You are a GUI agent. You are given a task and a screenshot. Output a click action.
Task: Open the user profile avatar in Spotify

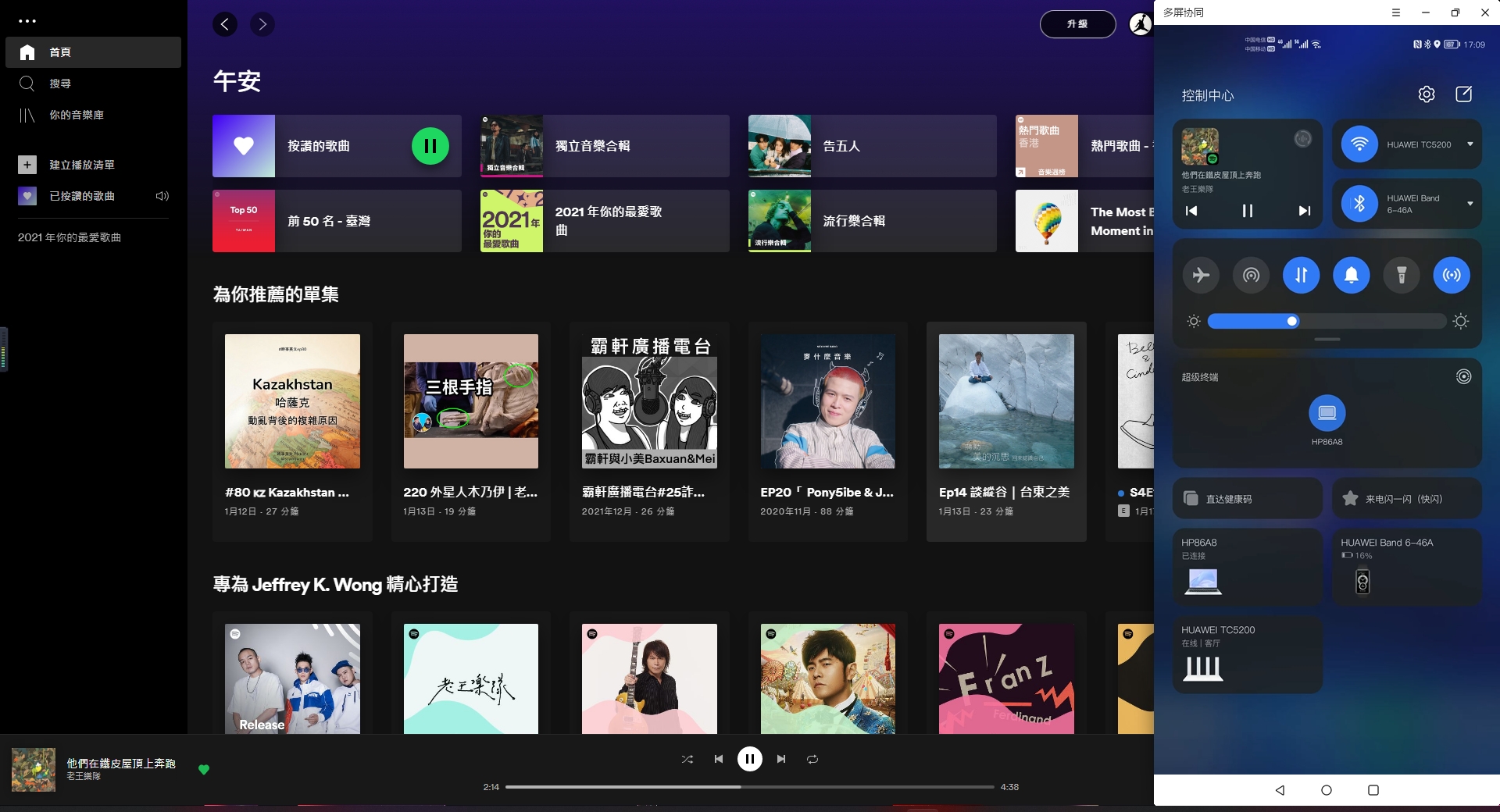click(1141, 24)
